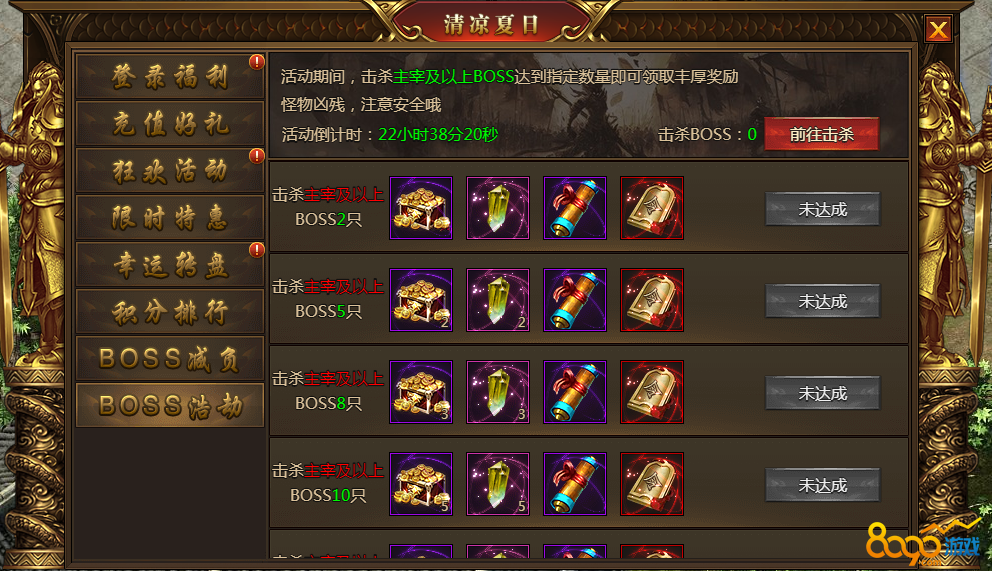Open the BOSS减负 tab
The image size is (992, 571).
coord(170,359)
